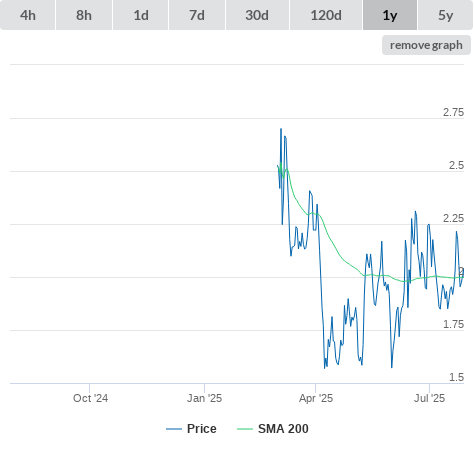Click the Jul '25 axis label

pyautogui.click(x=429, y=398)
